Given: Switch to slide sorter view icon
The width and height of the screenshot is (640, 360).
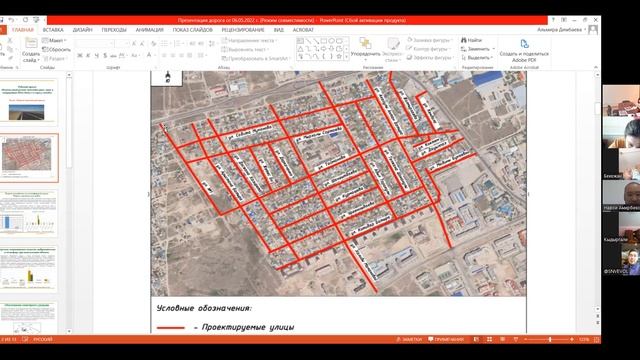Looking at the screenshot, I should point(489,339).
